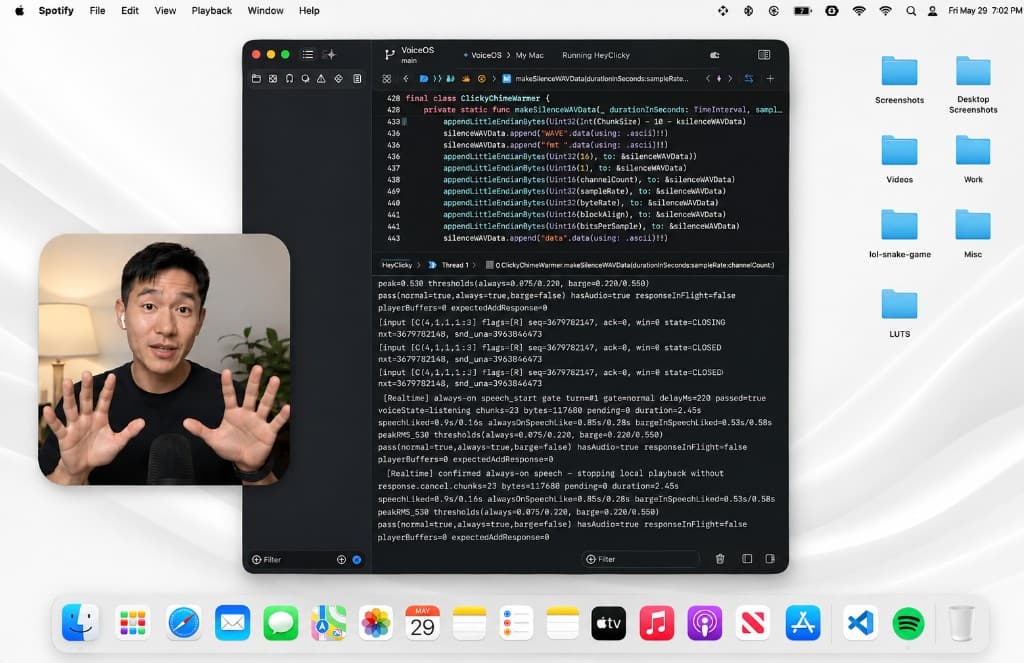Open the Playback menu

click(212, 10)
